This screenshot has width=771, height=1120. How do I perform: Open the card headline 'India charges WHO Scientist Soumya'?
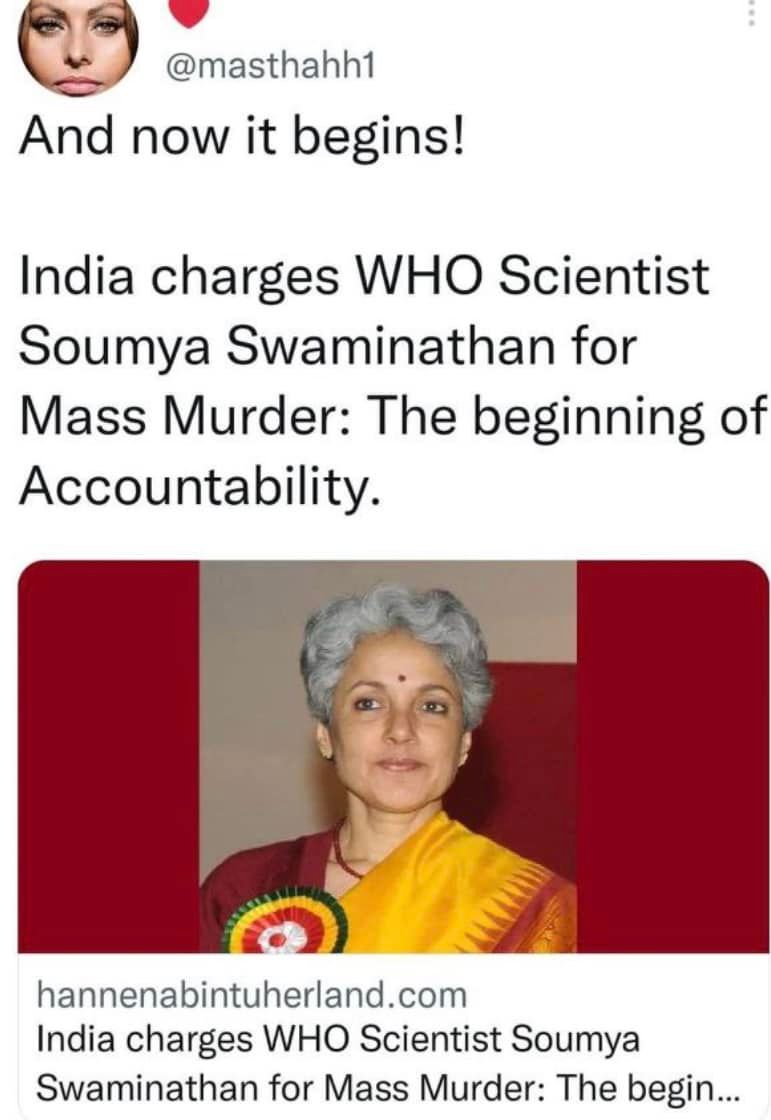pos(337,1039)
